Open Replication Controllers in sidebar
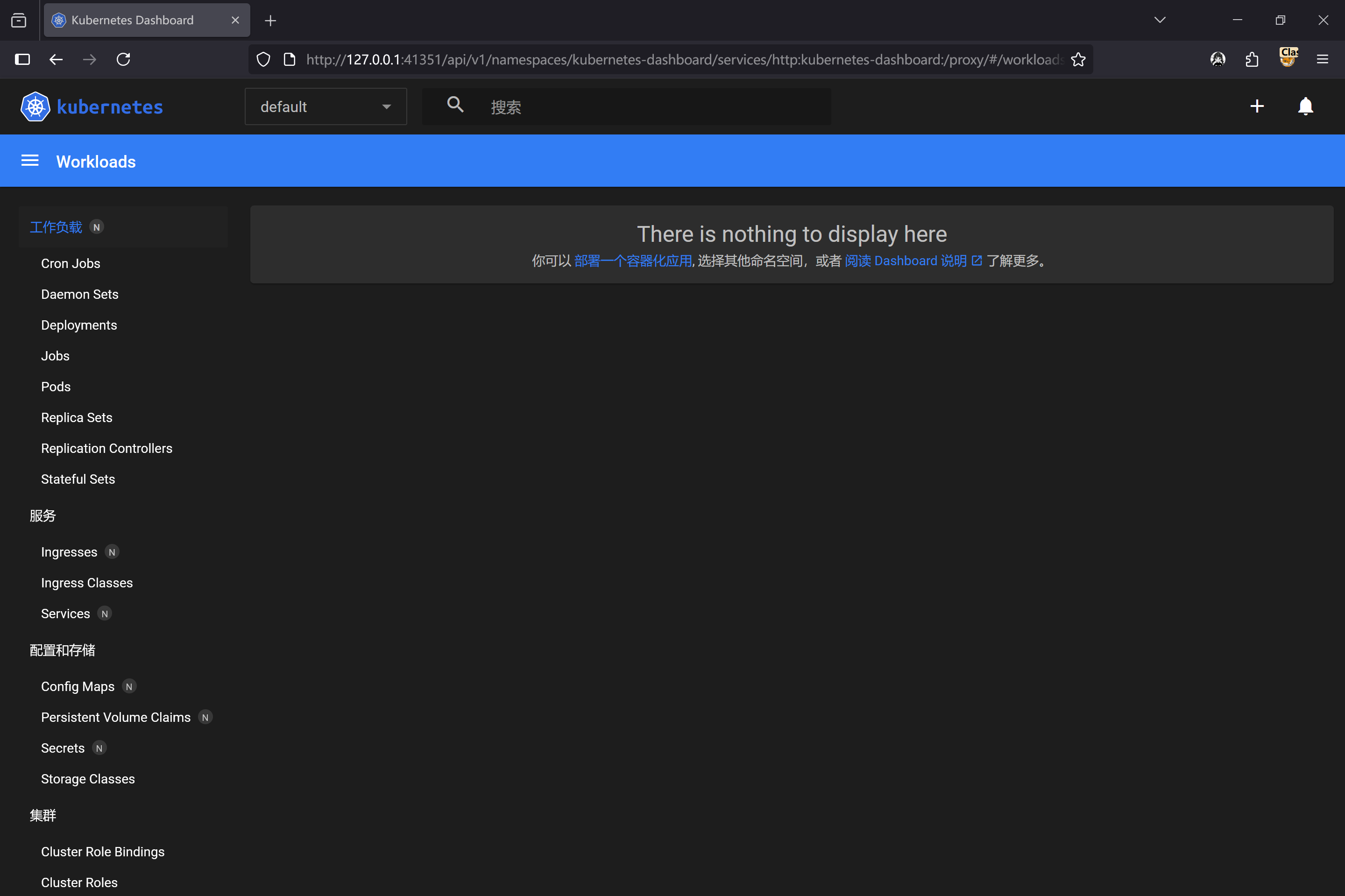Viewport: 1345px width, 896px height. (x=106, y=449)
